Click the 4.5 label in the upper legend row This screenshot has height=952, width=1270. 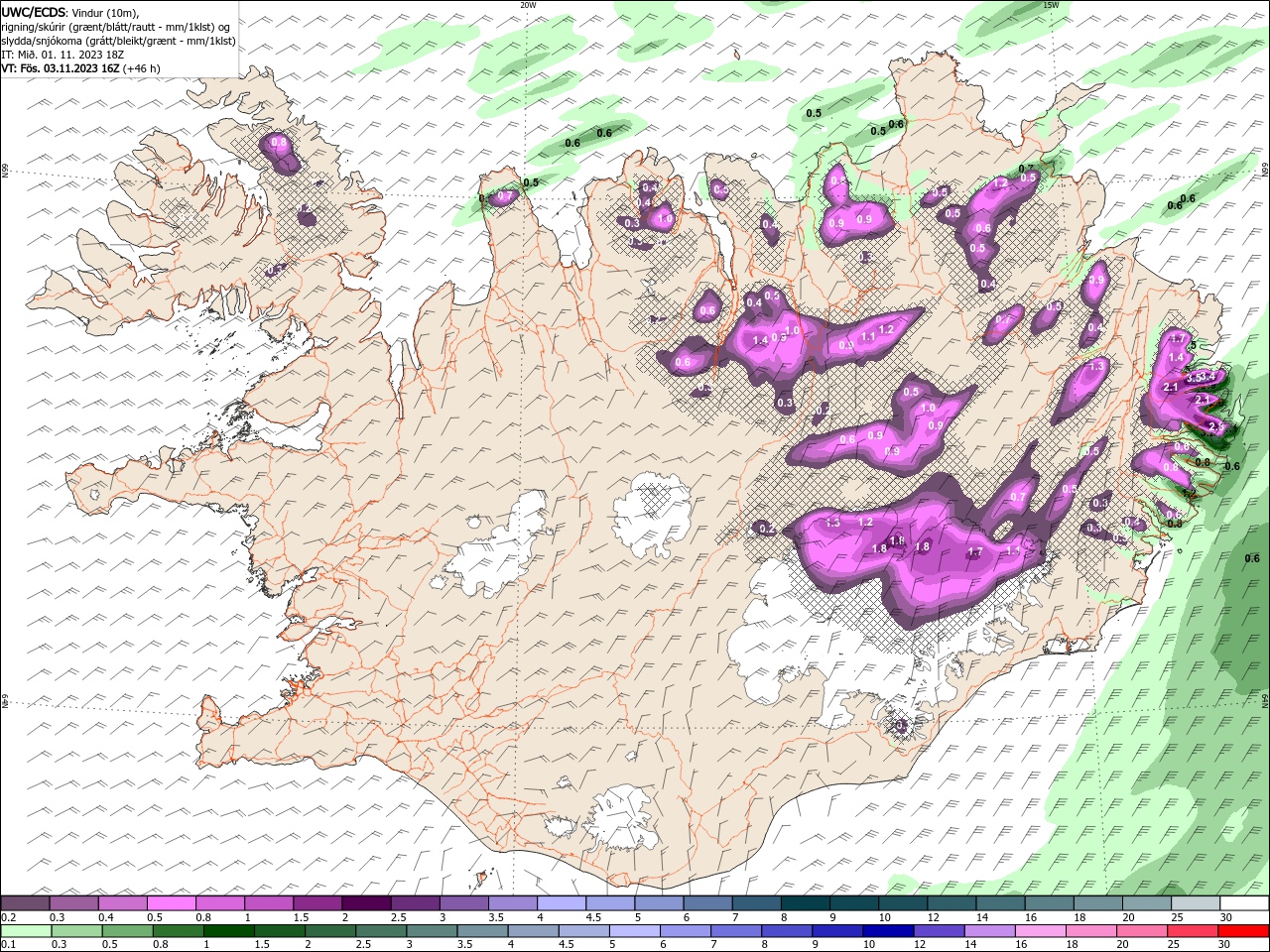click(x=593, y=917)
